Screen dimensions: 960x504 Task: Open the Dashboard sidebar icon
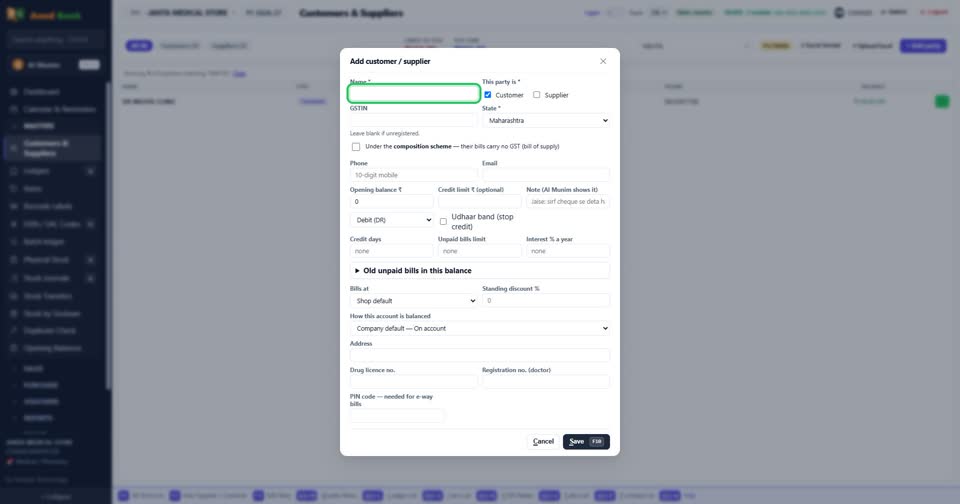pyautogui.click(x=14, y=92)
